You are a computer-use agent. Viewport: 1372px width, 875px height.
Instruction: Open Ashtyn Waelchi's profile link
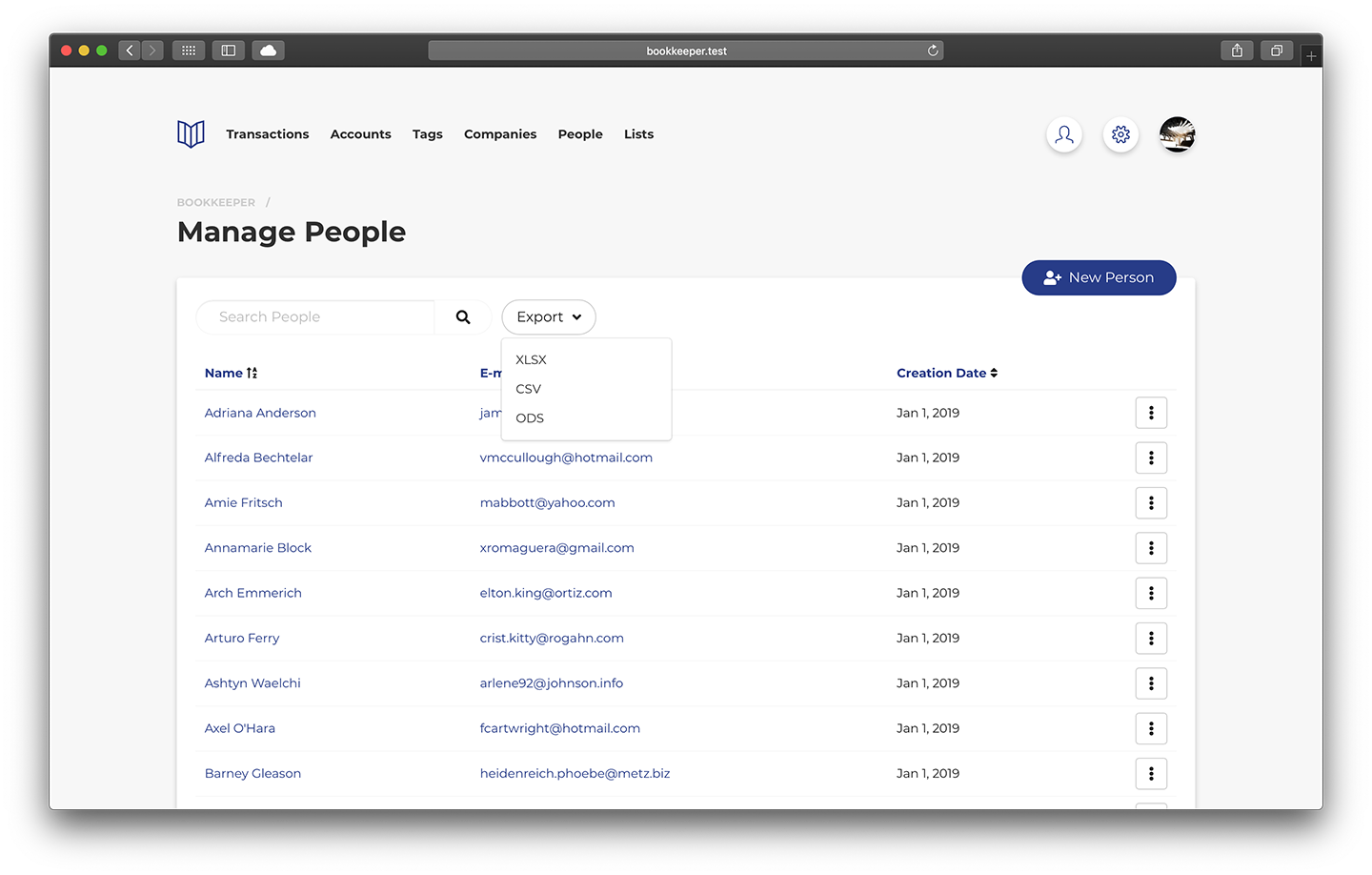click(252, 683)
